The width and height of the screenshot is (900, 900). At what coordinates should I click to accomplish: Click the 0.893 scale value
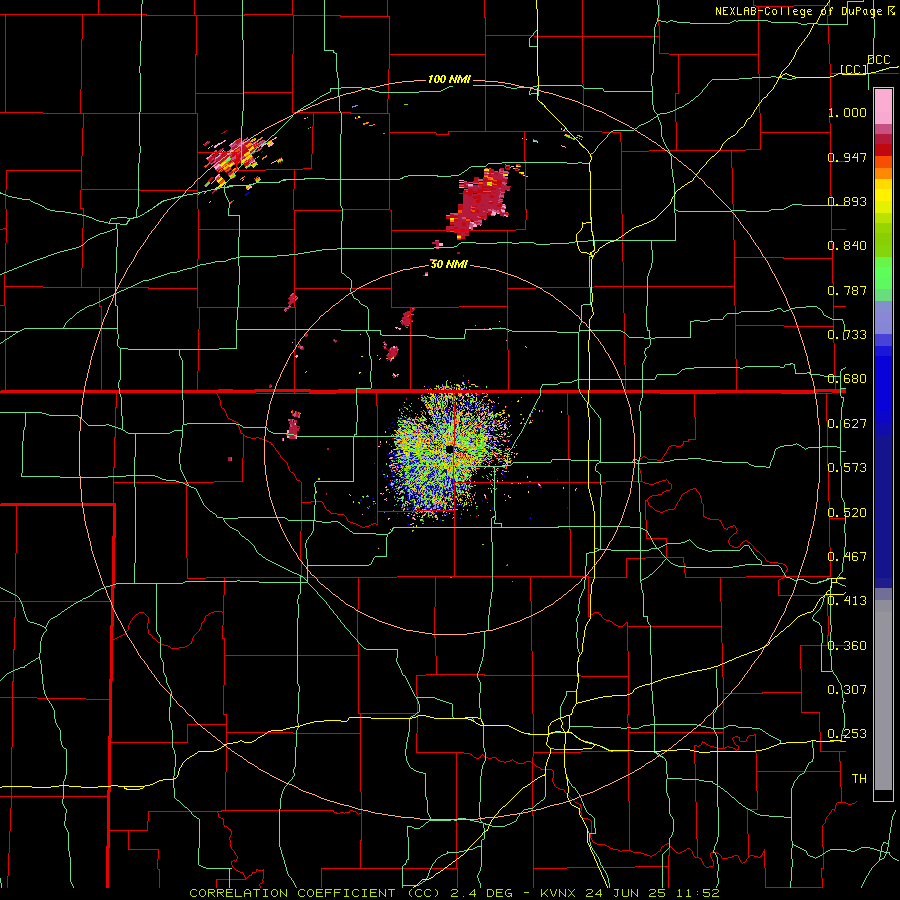point(847,201)
